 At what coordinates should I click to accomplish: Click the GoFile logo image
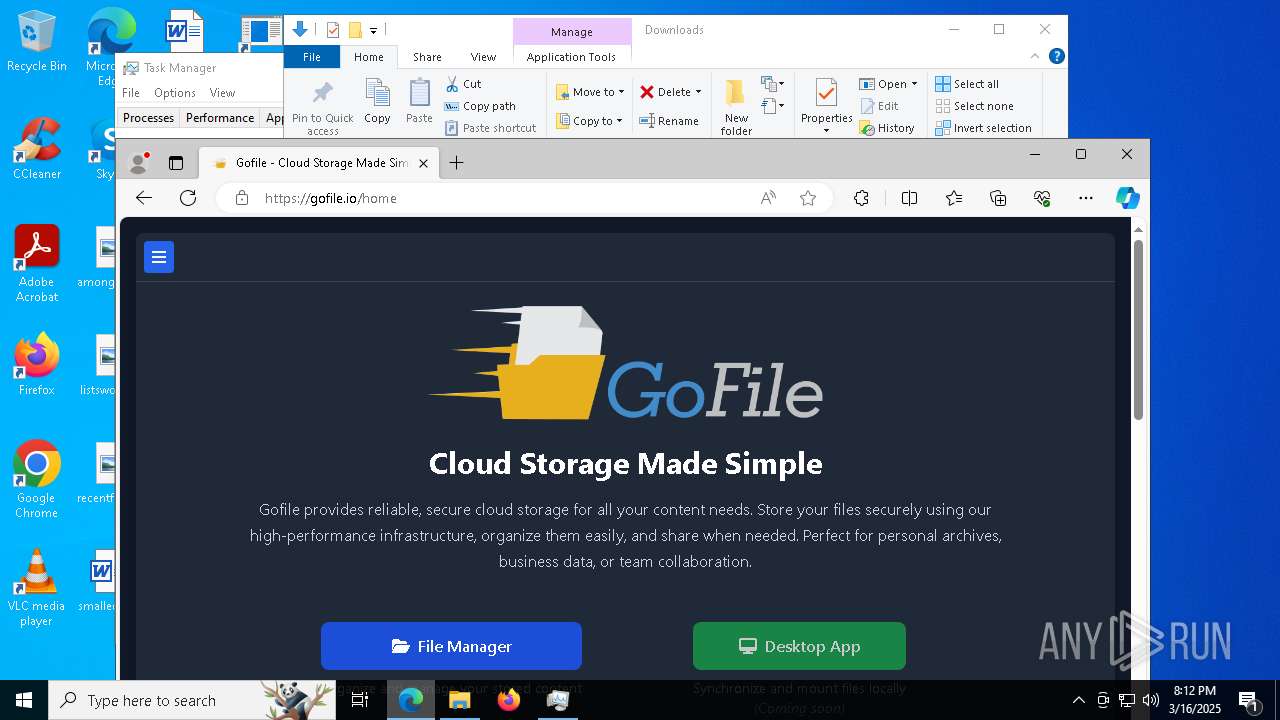pyautogui.click(x=626, y=362)
